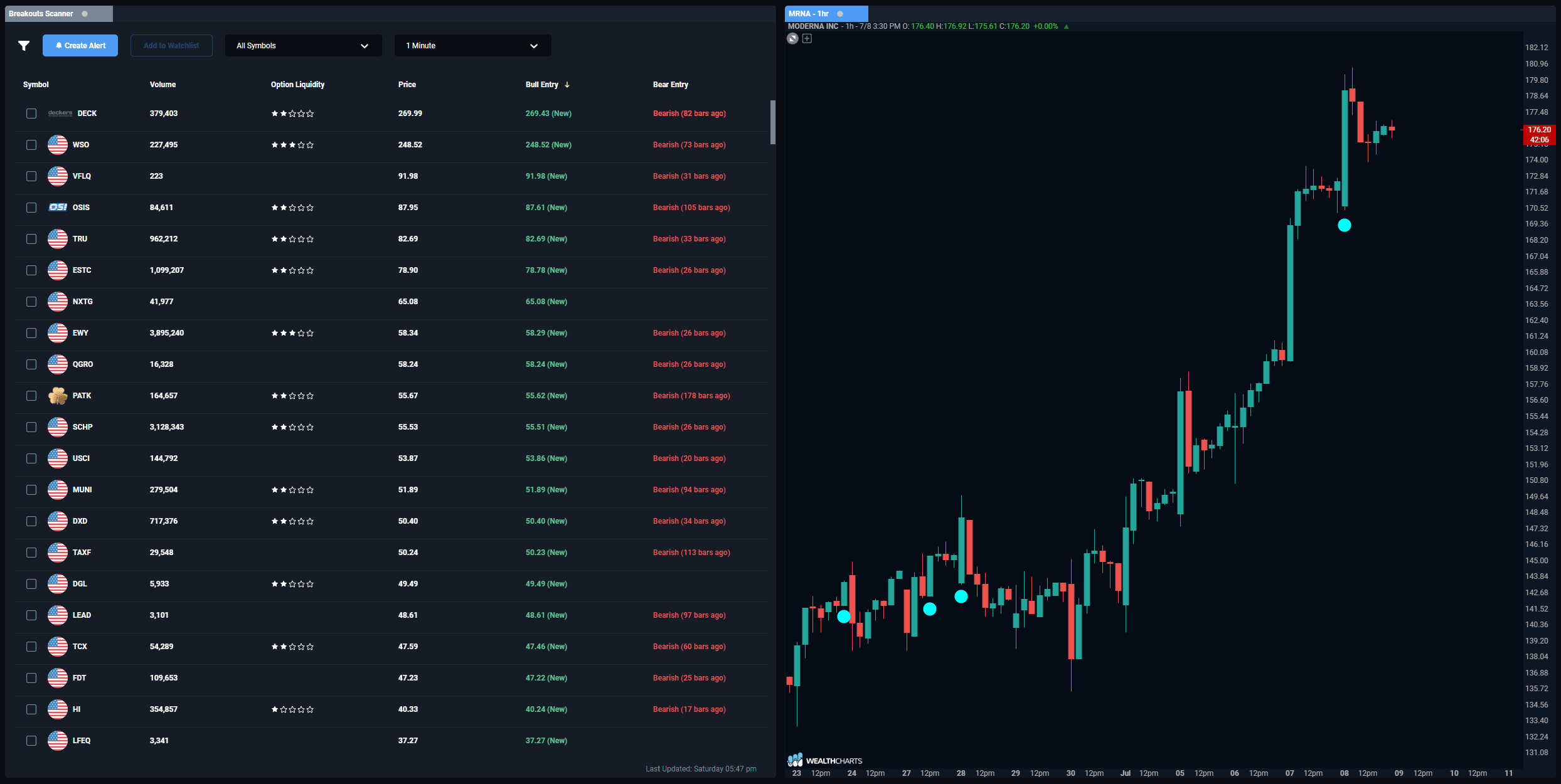Click the green up triangle in chart header
The width and height of the screenshot is (1561, 784).
point(1067,26)
